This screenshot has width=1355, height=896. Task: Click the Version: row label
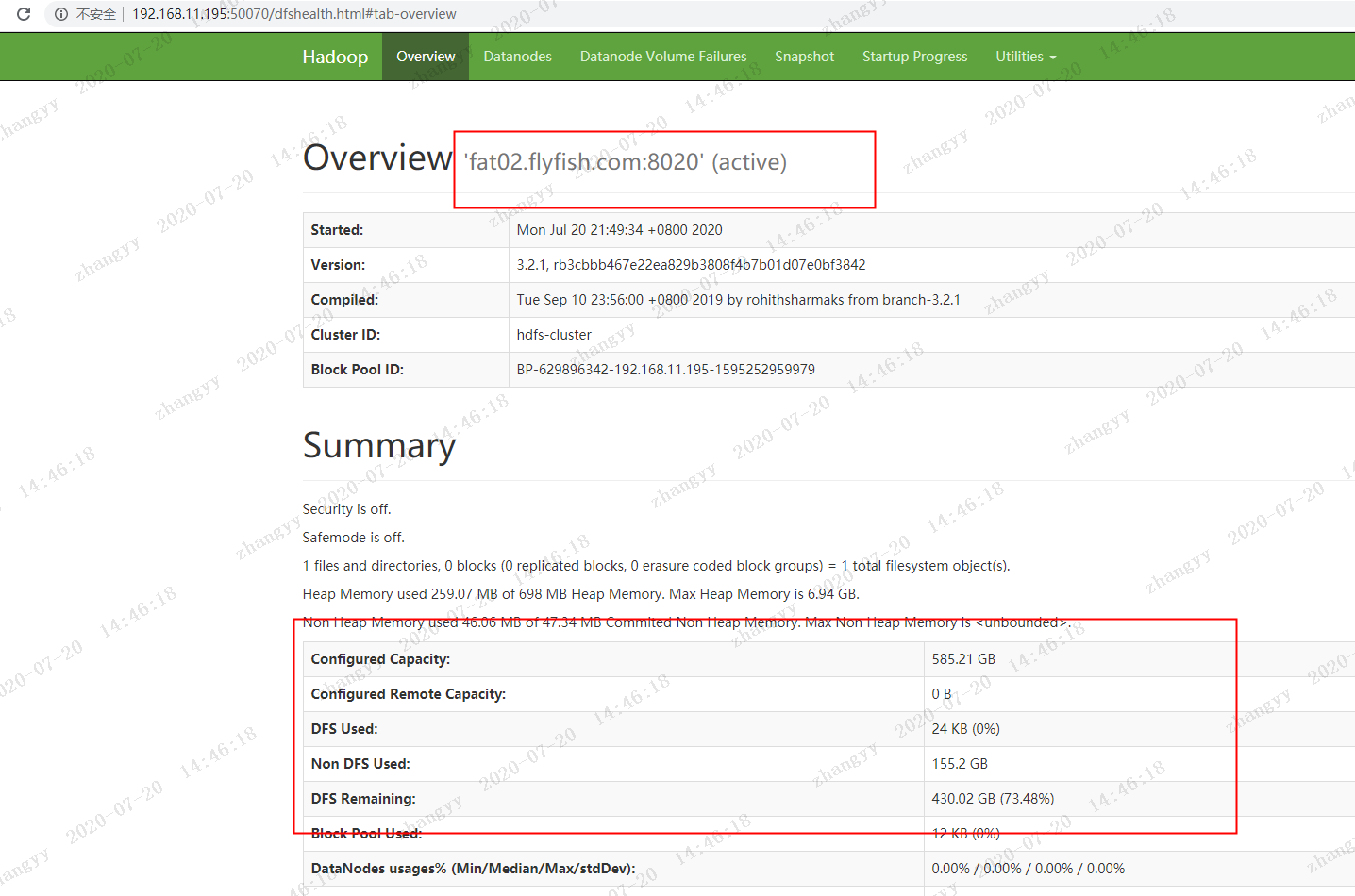(x=338, y=265)
